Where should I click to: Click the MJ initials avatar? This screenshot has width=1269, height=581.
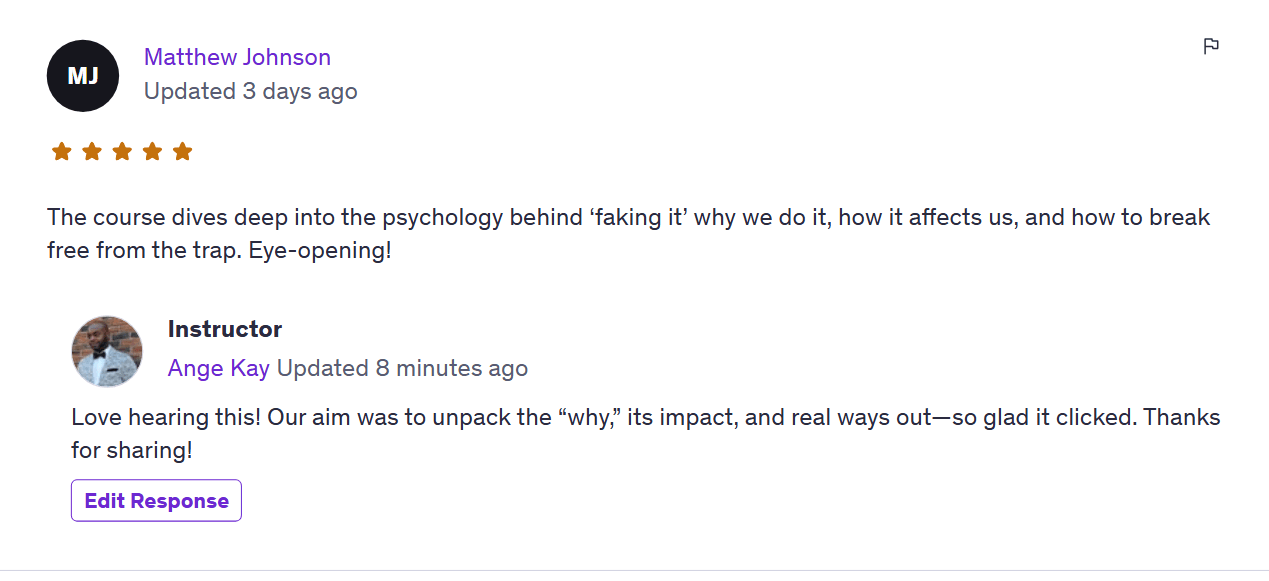(83, 76)
